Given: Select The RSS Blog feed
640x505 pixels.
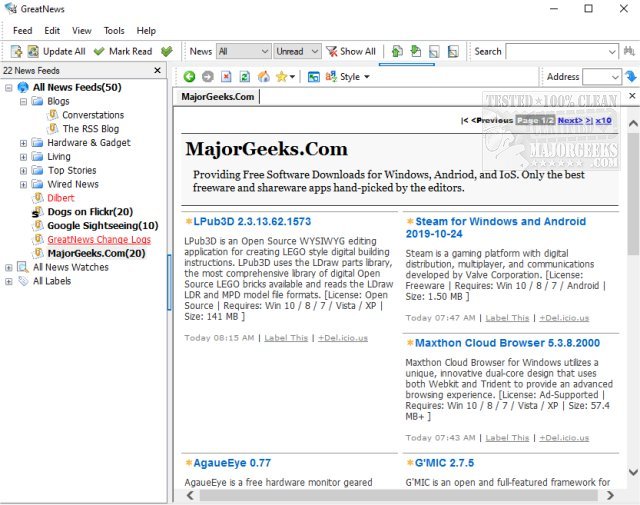Looking at the screenshot, I should pos(91,129).
